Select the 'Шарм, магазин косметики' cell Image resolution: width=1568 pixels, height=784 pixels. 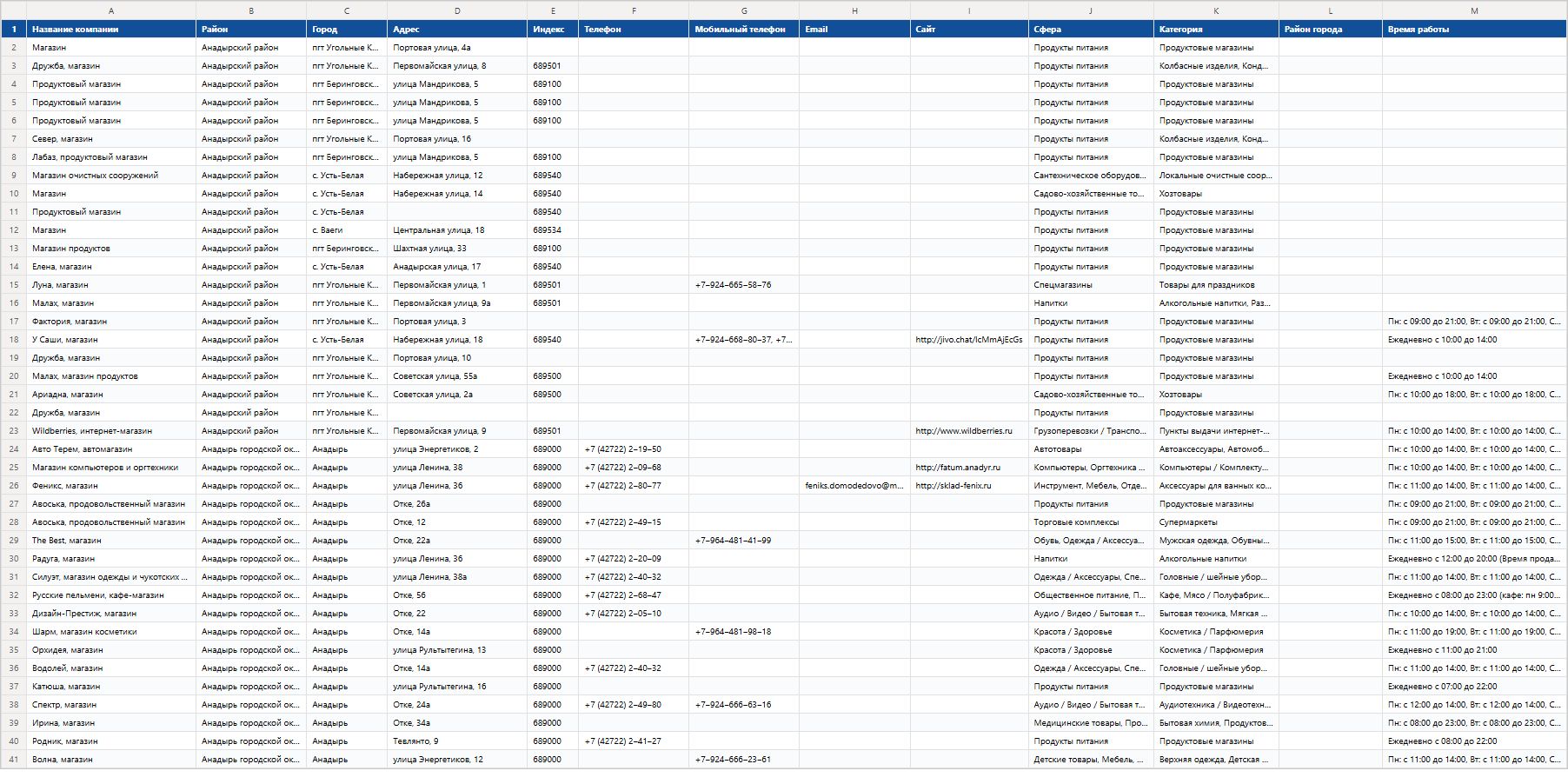click(x=111, y=632)
